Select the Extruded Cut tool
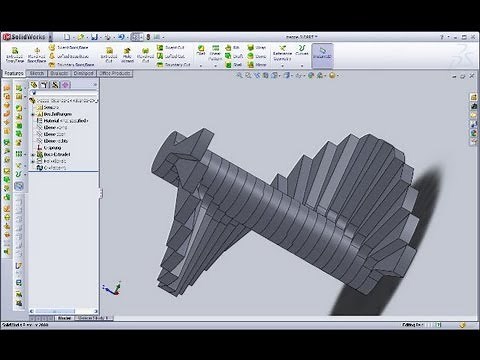The width and height of the screenshot is (480, 360). tap(109, 55)
